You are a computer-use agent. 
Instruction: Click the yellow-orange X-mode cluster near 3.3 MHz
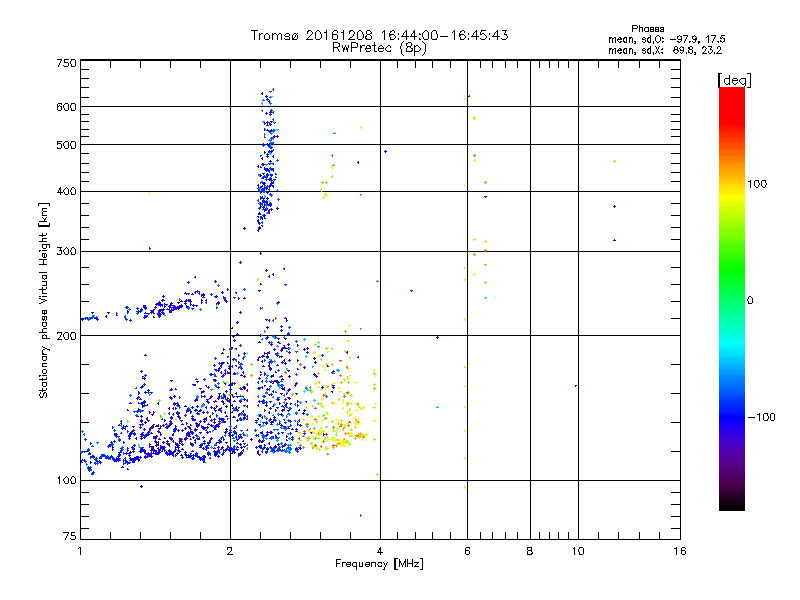334,395
